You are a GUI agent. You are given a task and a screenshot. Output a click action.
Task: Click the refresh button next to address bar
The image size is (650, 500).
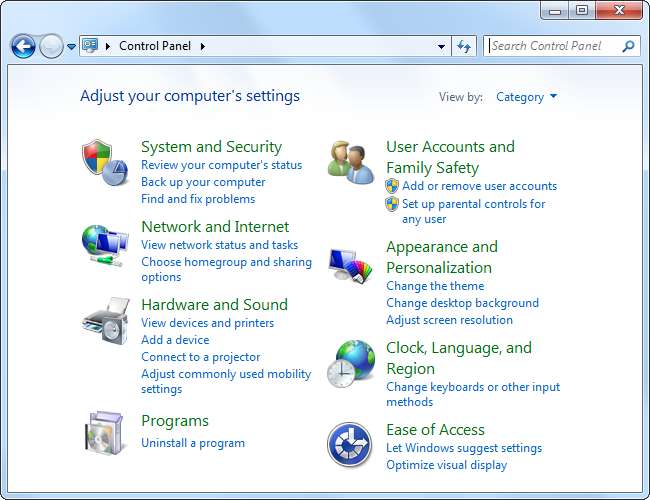463,46
